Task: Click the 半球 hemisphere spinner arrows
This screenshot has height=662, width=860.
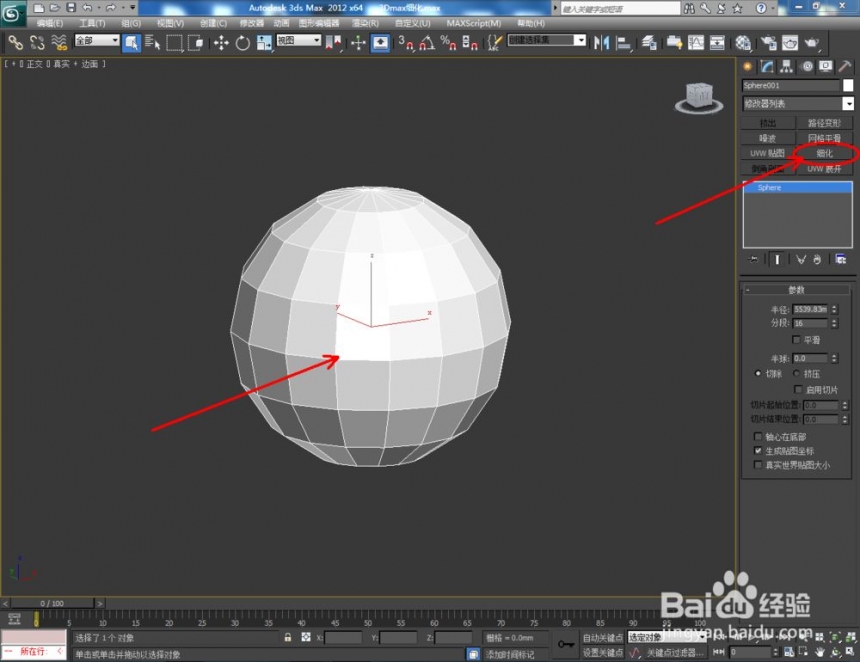Action: (834, 359)
